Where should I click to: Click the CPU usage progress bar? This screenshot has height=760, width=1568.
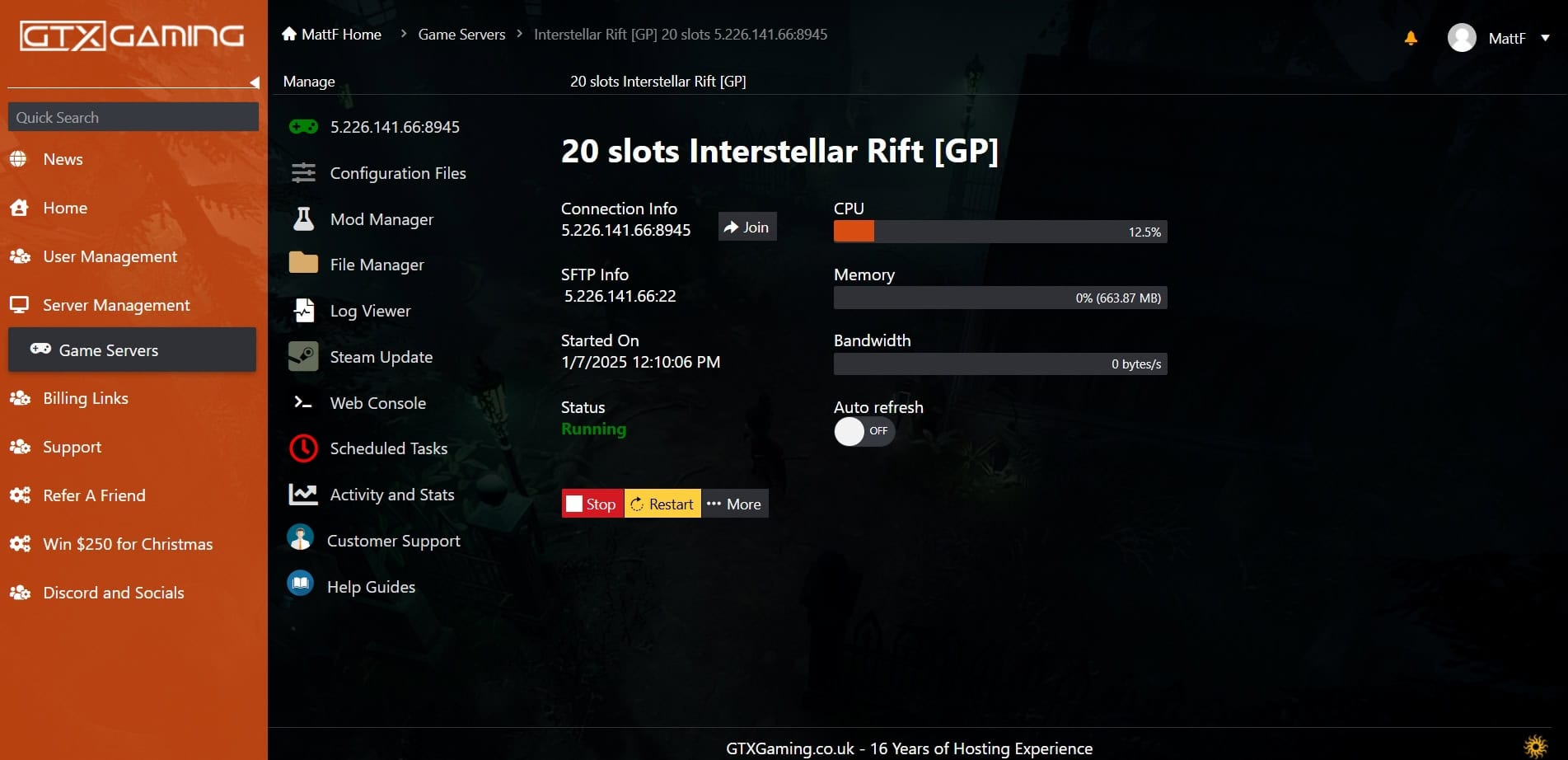[x=999, y=232]
